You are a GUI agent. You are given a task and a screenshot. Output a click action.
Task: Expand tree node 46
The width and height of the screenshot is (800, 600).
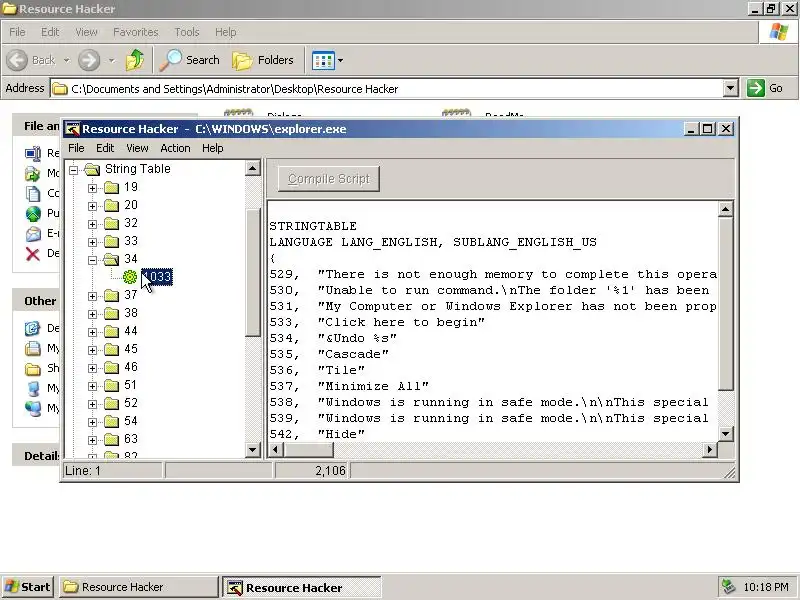click(92, 368)
